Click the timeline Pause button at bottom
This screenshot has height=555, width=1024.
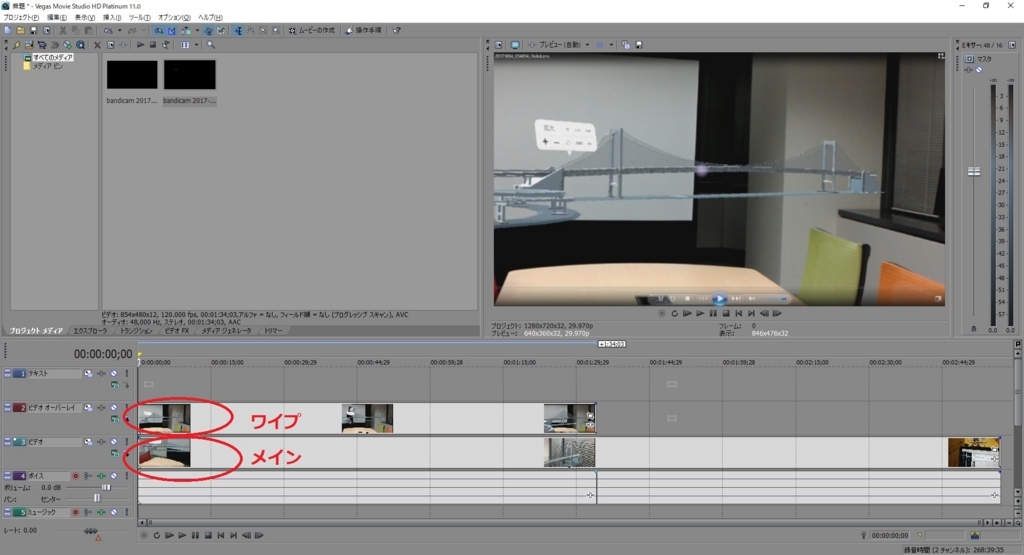click(x=195, y=535)
